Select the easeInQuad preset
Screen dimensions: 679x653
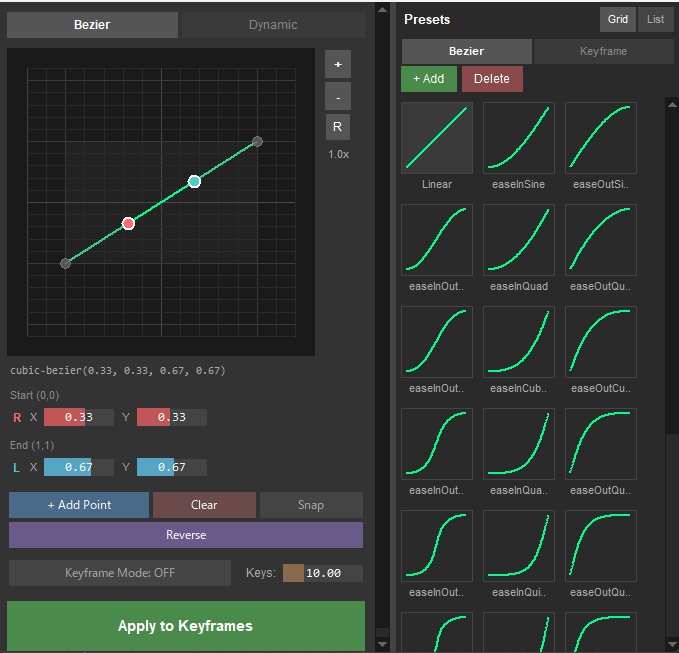(518, 239)
